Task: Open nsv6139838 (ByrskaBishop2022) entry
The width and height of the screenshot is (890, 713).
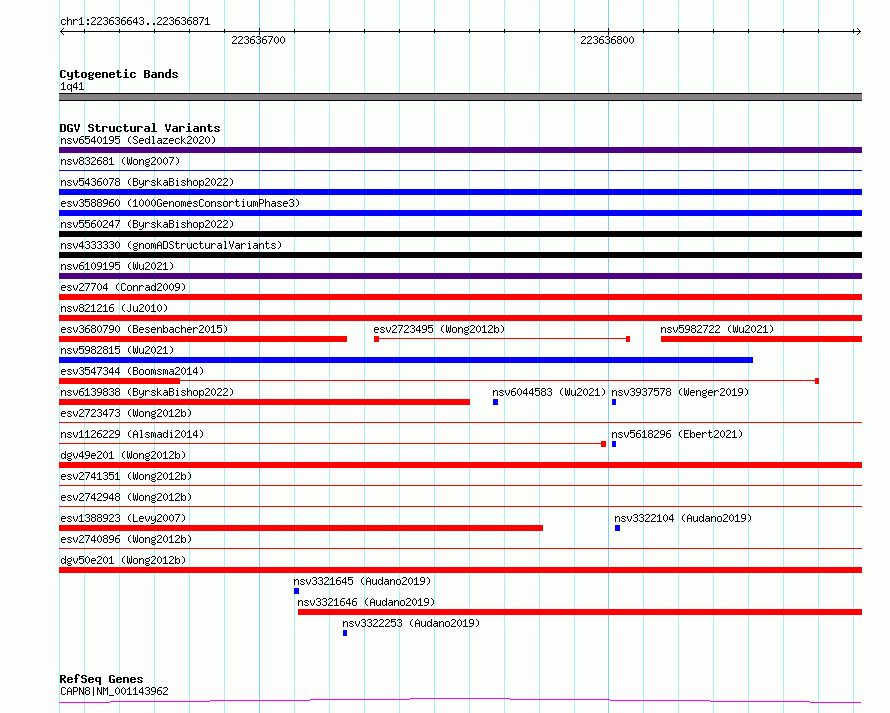Action: pos(147,392)
